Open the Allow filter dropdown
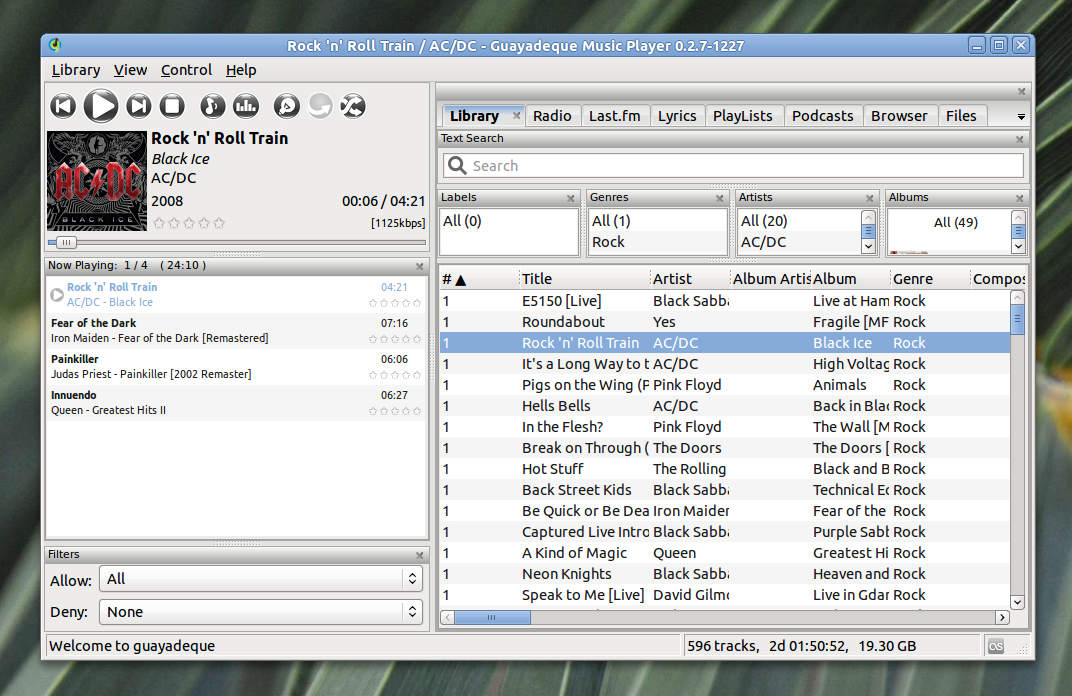This screenshot has height=696, width=1072. (x=260, y=579)
